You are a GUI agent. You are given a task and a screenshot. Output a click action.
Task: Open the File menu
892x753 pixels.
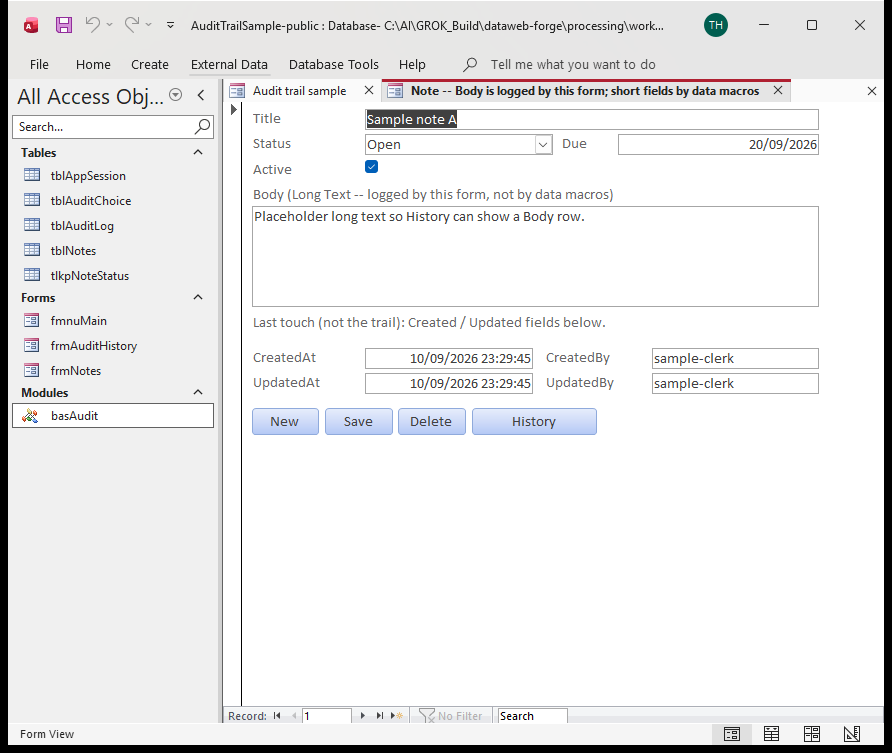pyautogui.click(x=39, y=65)
